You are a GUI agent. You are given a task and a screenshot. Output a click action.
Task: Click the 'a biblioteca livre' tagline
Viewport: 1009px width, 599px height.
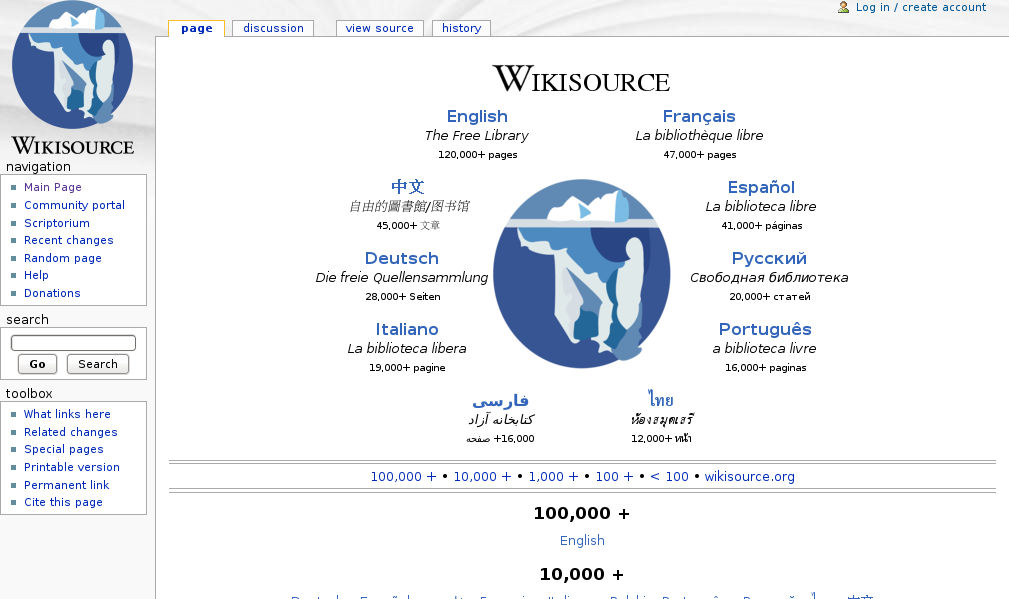click(x=764, y=349)
